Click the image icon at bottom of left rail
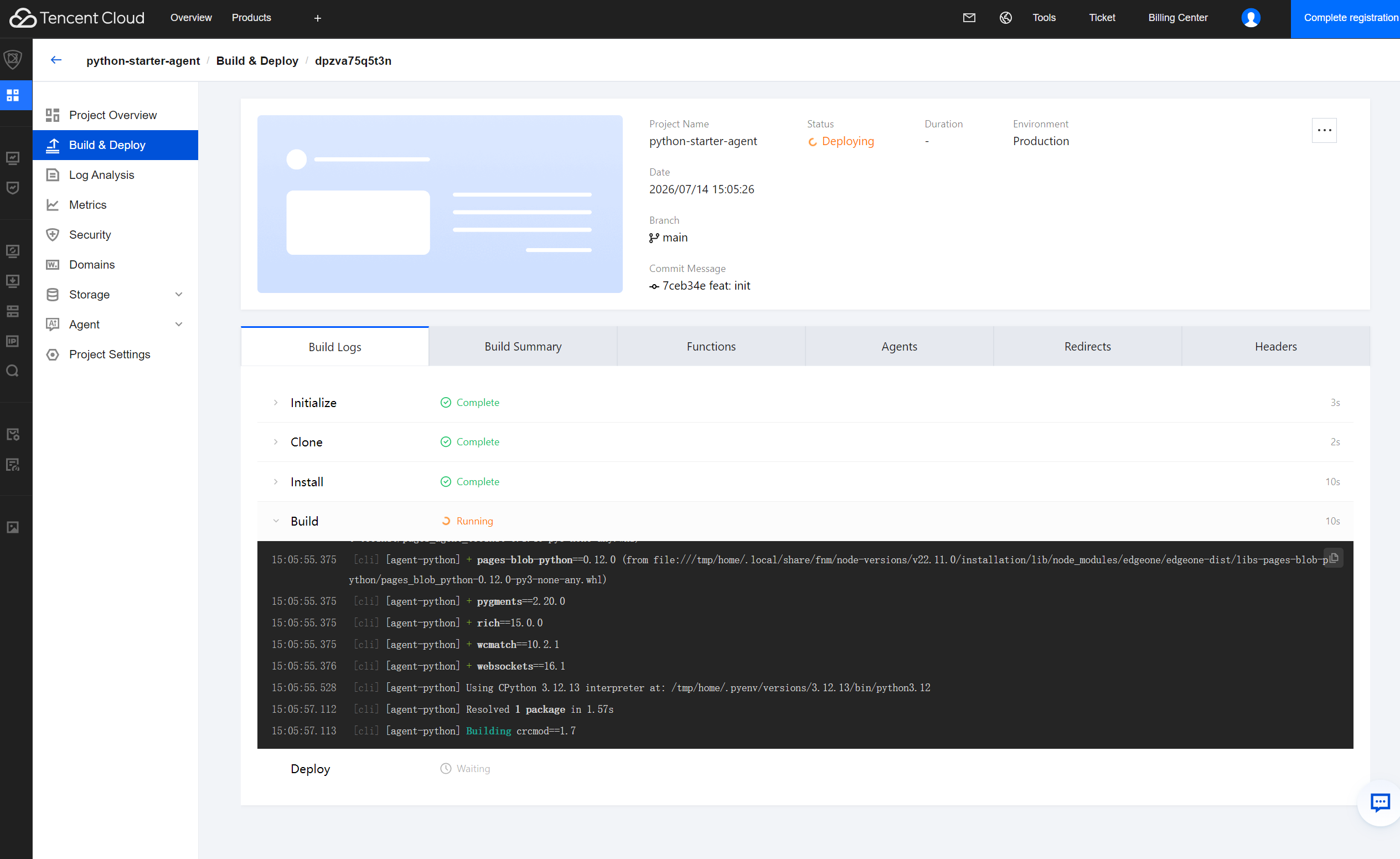Image resolution: width=1400 pixels, height=859 pixels. (x=13, y=527)
